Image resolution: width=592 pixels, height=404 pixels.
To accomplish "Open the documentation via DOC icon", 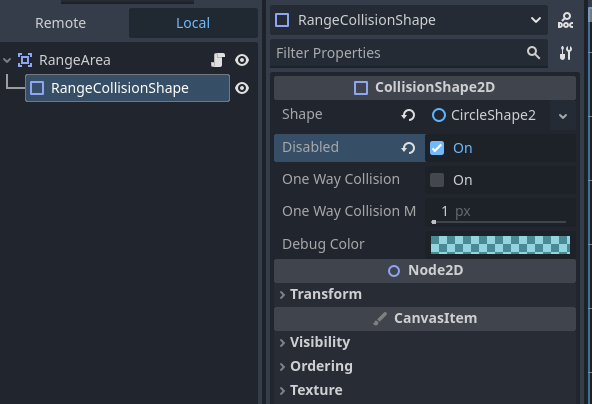I will pyautogui.click(x=565, y=20).
